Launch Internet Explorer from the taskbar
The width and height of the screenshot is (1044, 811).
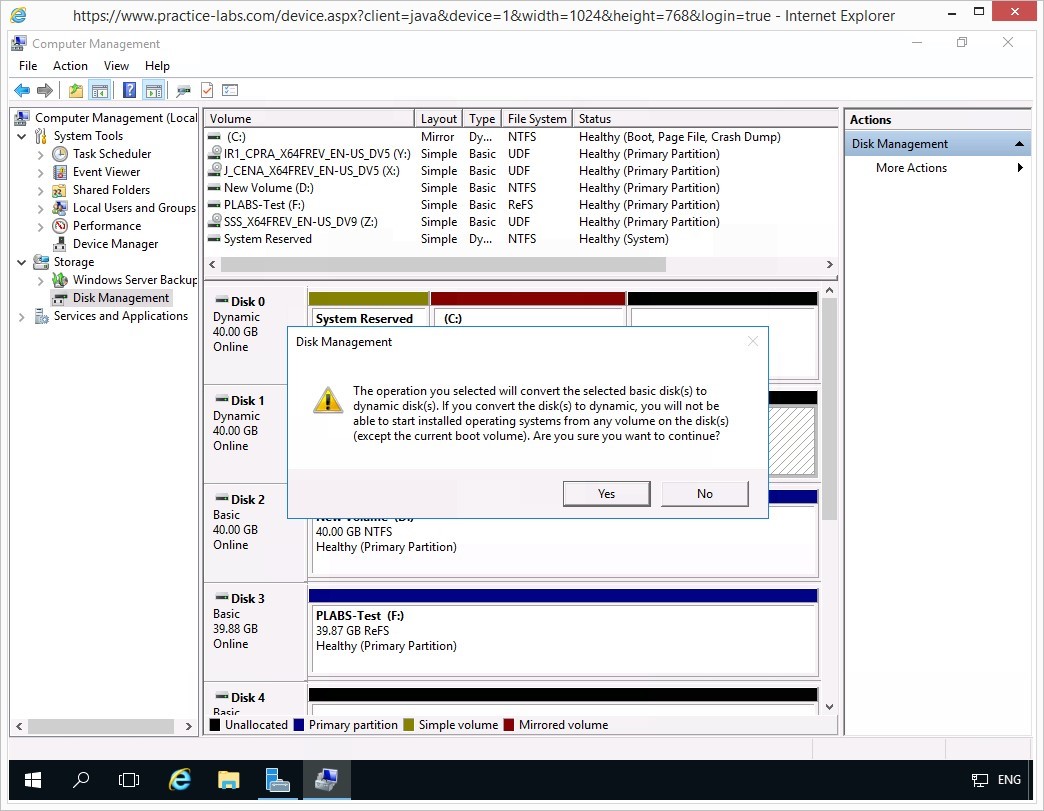(180, 780)
